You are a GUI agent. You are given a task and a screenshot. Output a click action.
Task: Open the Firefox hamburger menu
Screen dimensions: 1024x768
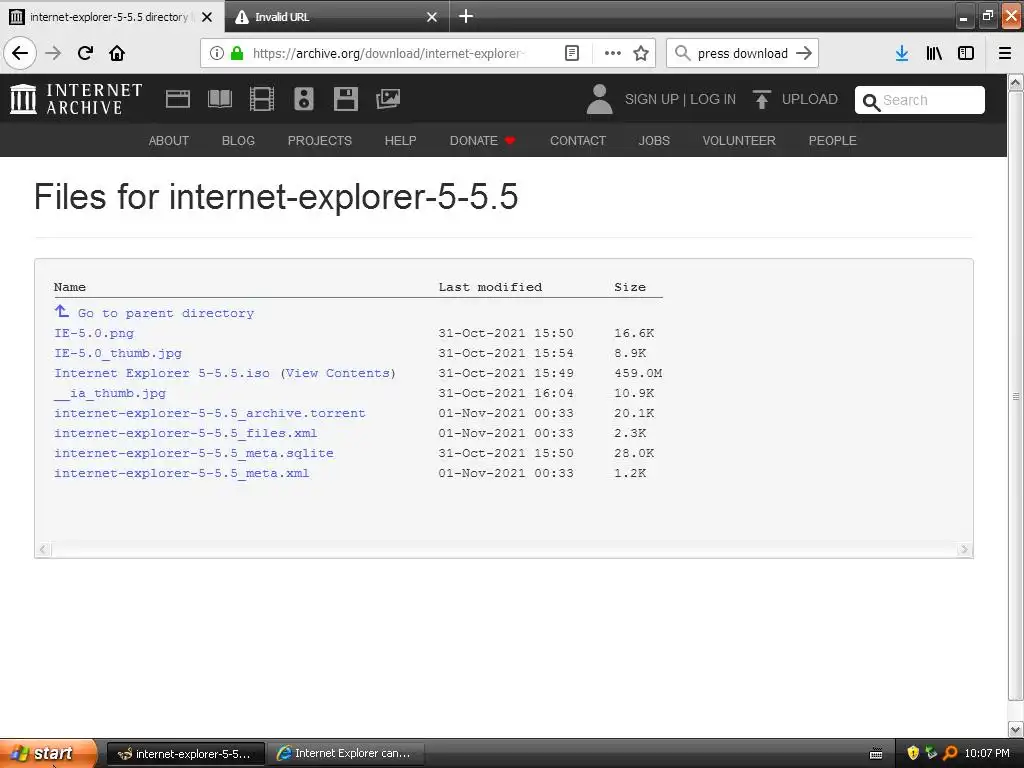coord(1005,53)
